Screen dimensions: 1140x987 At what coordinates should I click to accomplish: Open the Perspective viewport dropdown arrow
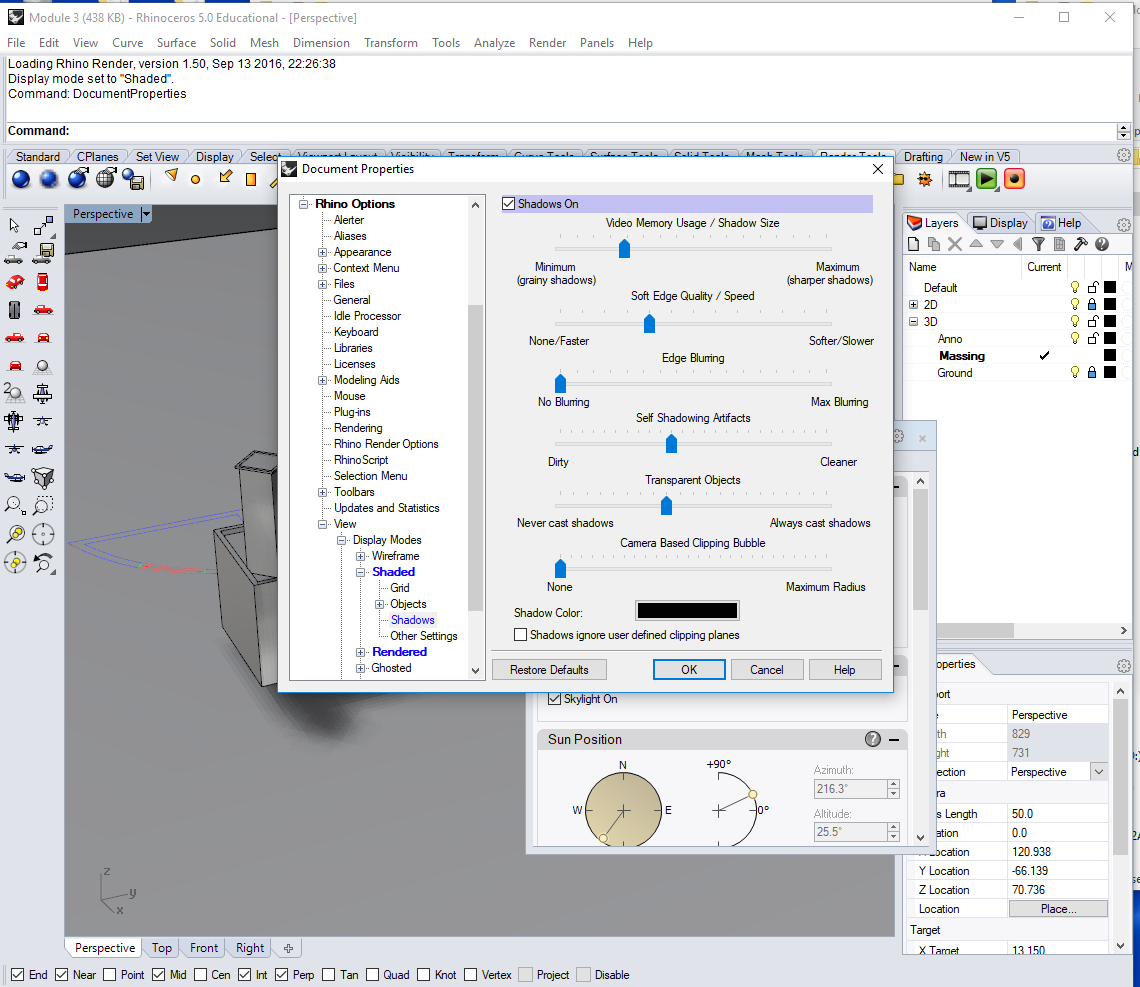[146, 214]
